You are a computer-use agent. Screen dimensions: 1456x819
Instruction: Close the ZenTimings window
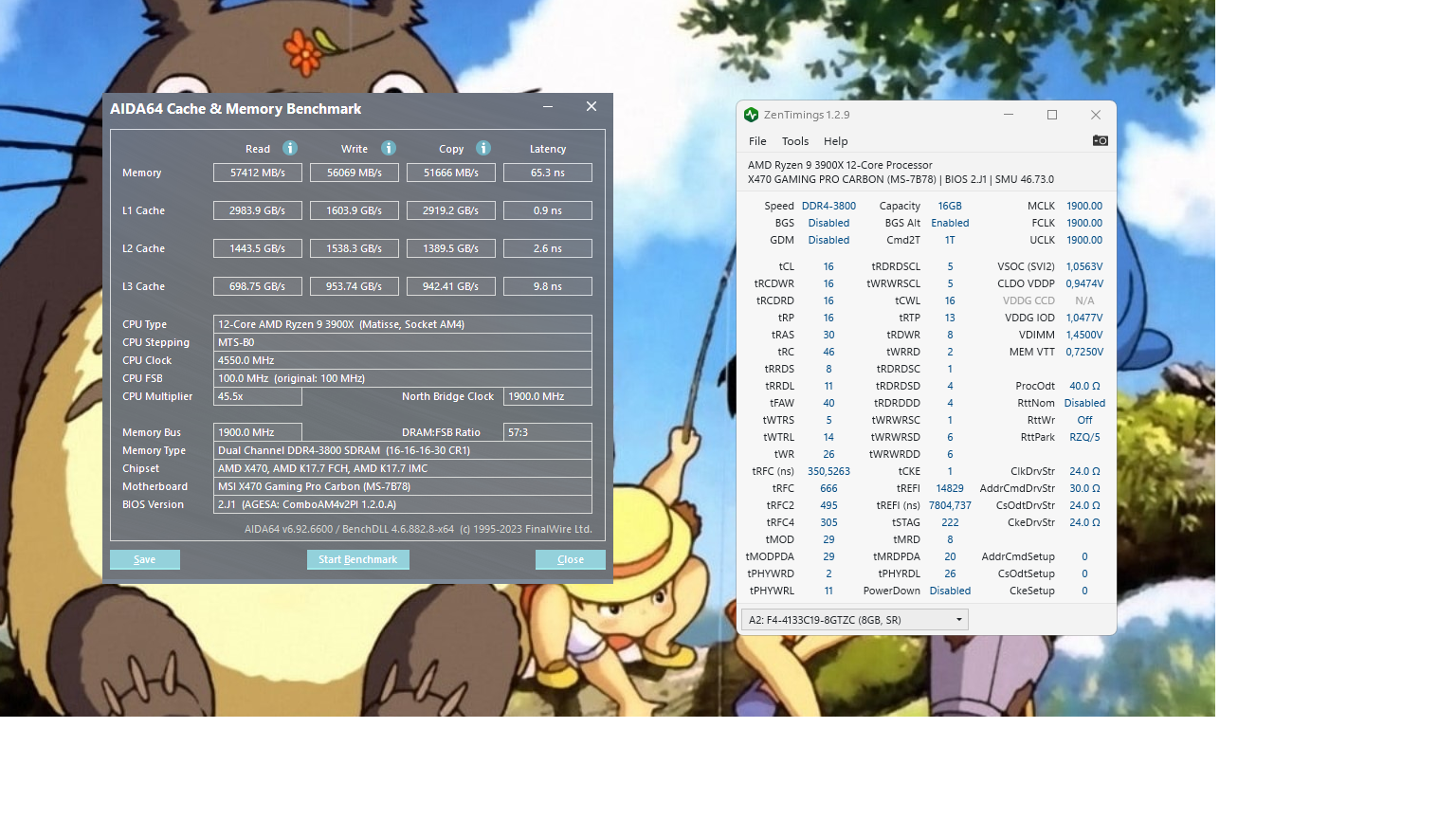point(1096,115)
